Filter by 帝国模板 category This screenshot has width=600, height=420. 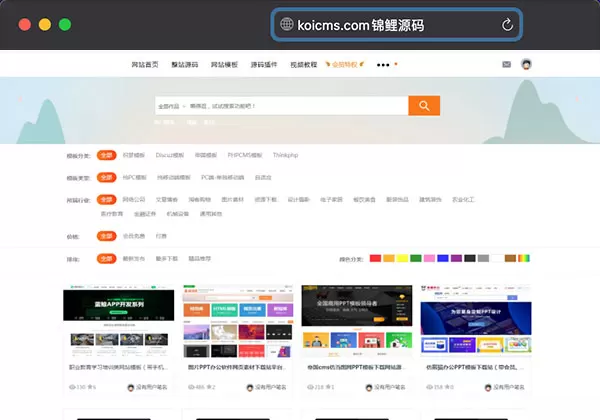coord(206,155)
